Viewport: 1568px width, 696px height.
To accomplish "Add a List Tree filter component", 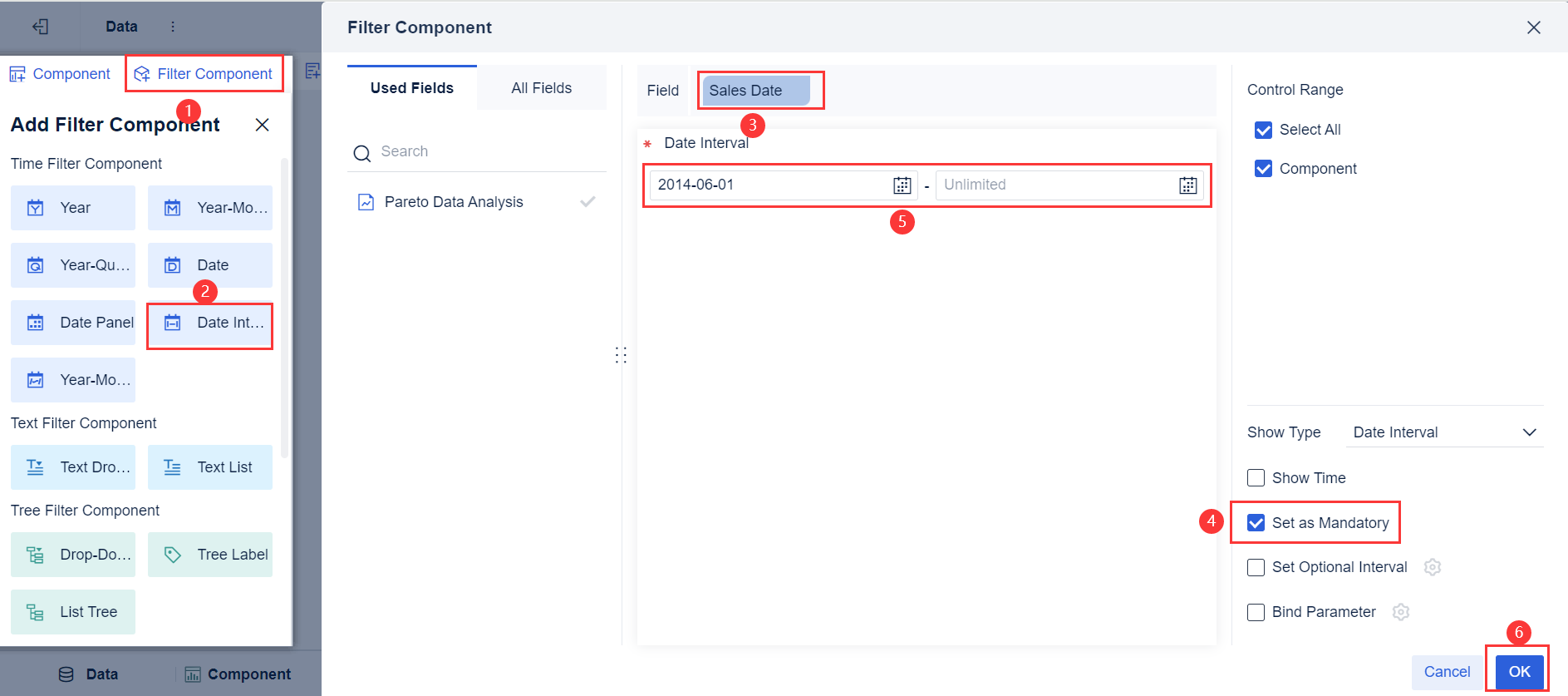I will tap(73, 612).
